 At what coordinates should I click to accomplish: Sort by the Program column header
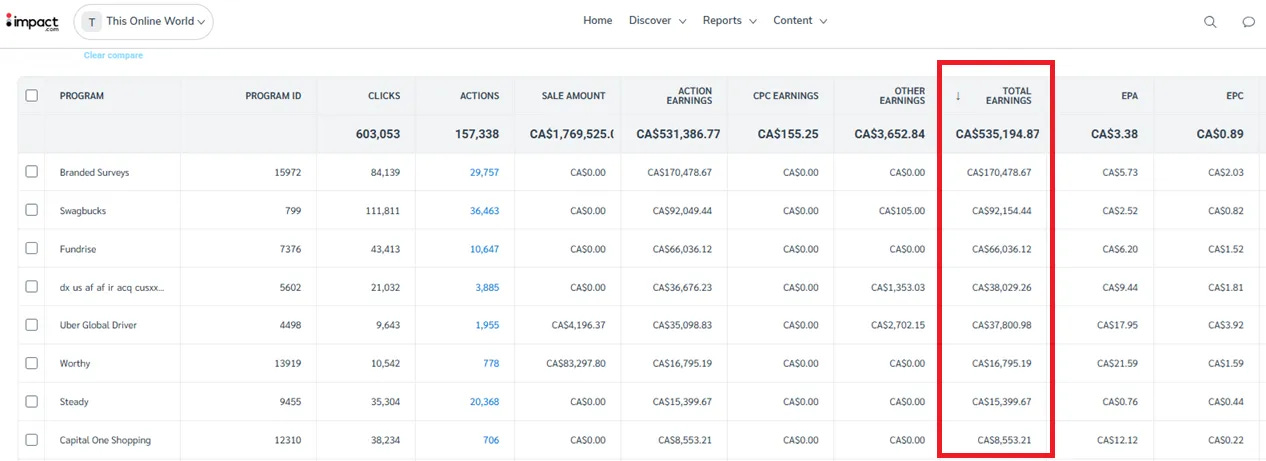tap(82, 96)
